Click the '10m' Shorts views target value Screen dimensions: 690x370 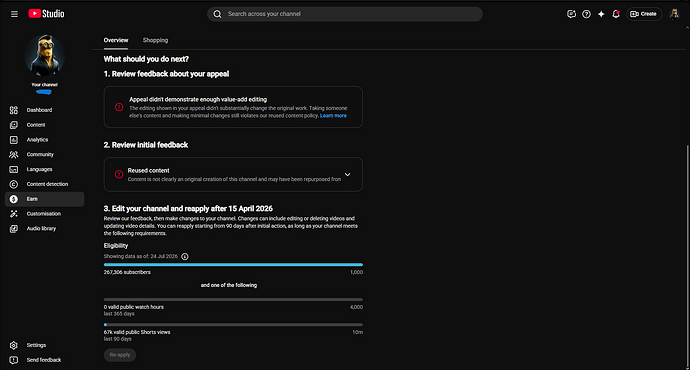pos(358,332)
